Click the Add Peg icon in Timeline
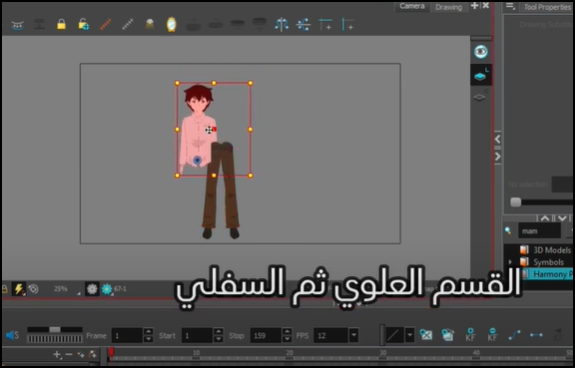 (93, 354)
